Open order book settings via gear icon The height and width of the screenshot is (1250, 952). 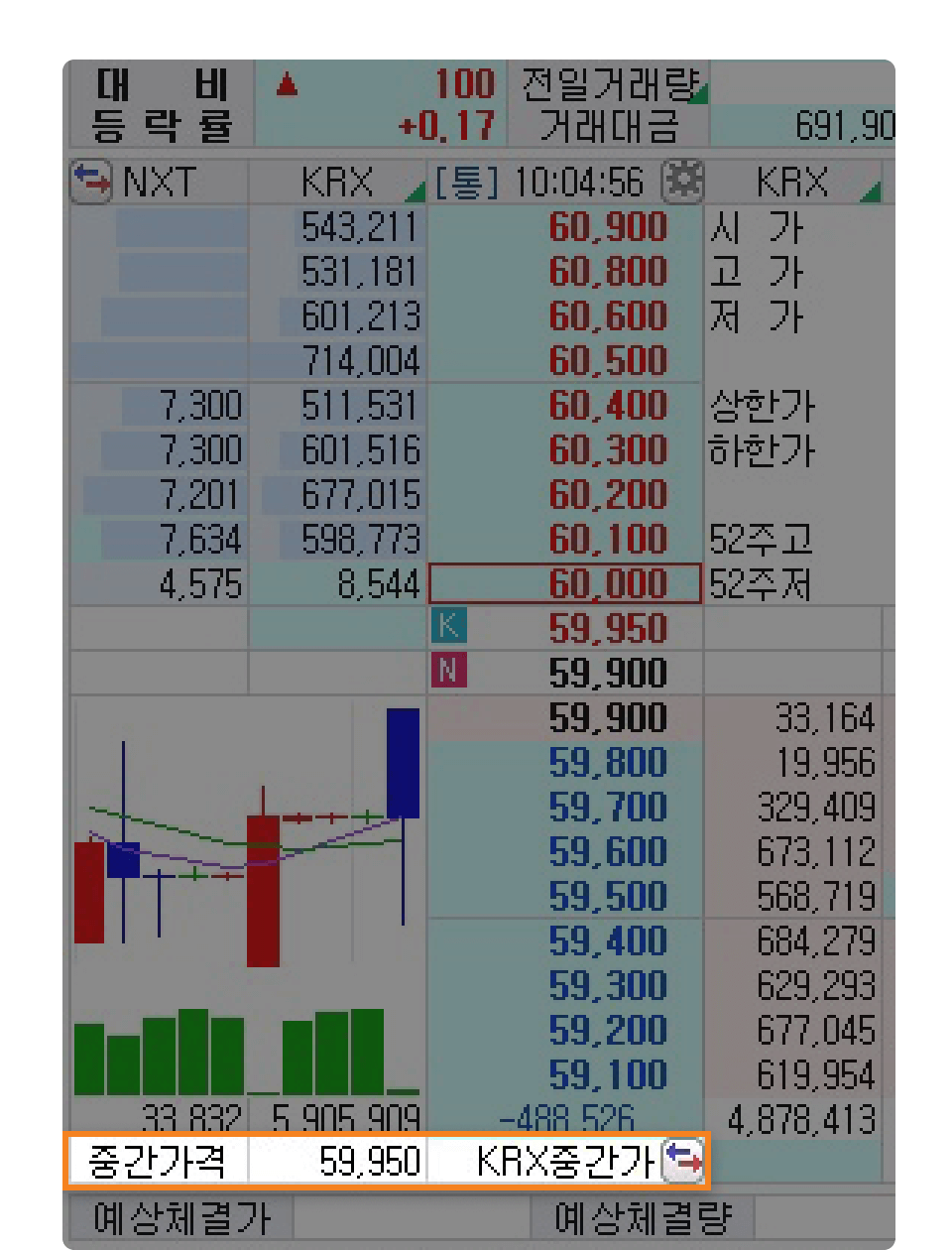pos(682,182)
